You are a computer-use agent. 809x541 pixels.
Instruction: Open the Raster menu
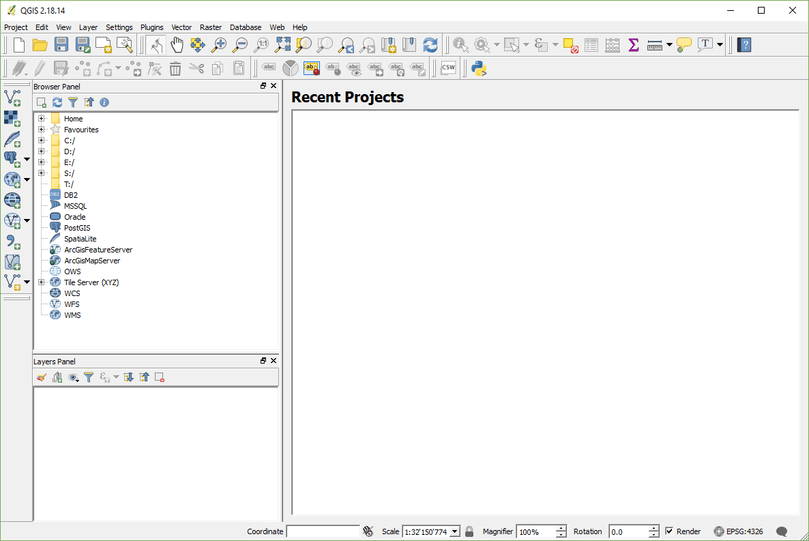(x=211, y=27)
